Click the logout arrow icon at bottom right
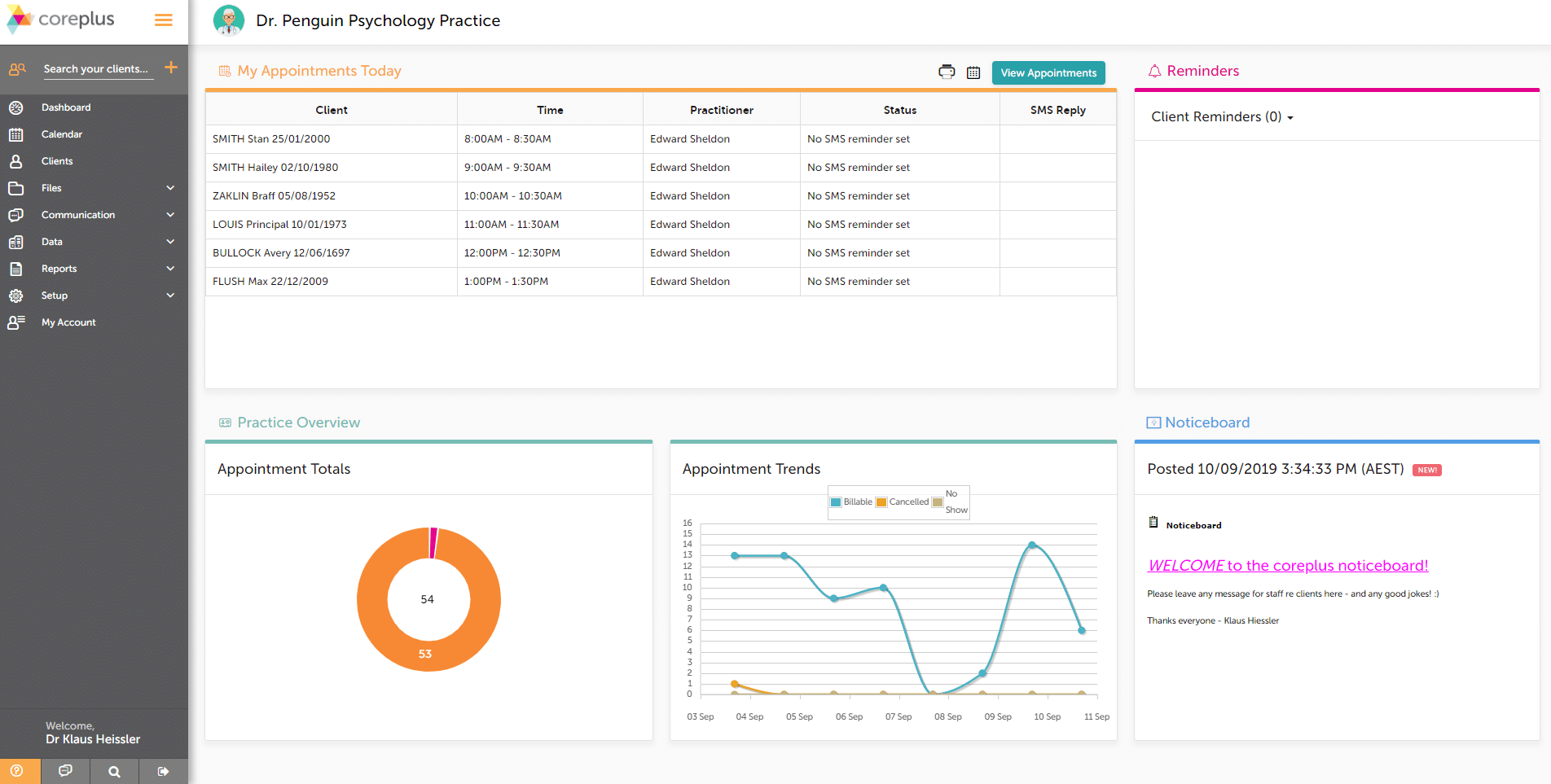This screenshot has height=784, width=1551. (x=163, y=771)
